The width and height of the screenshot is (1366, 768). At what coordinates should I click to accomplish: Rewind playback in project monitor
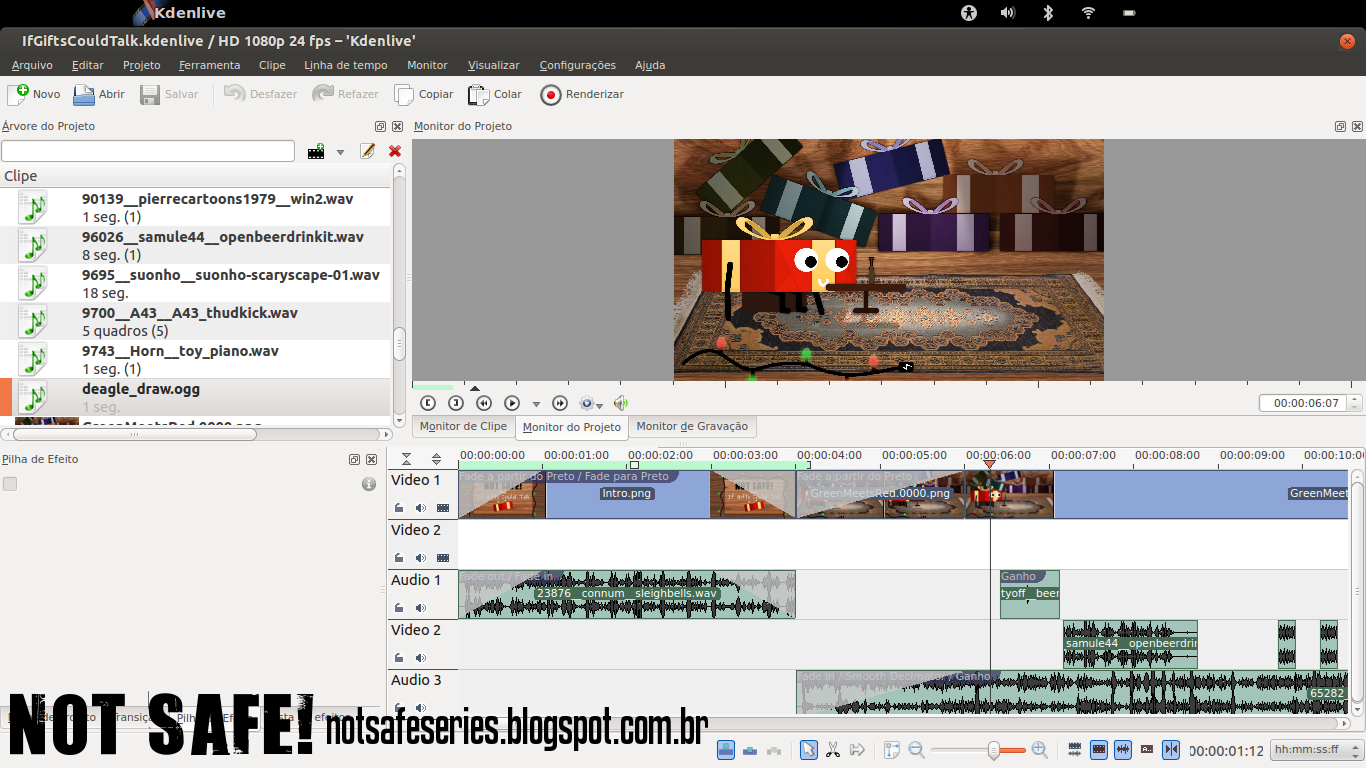(484, 403)
